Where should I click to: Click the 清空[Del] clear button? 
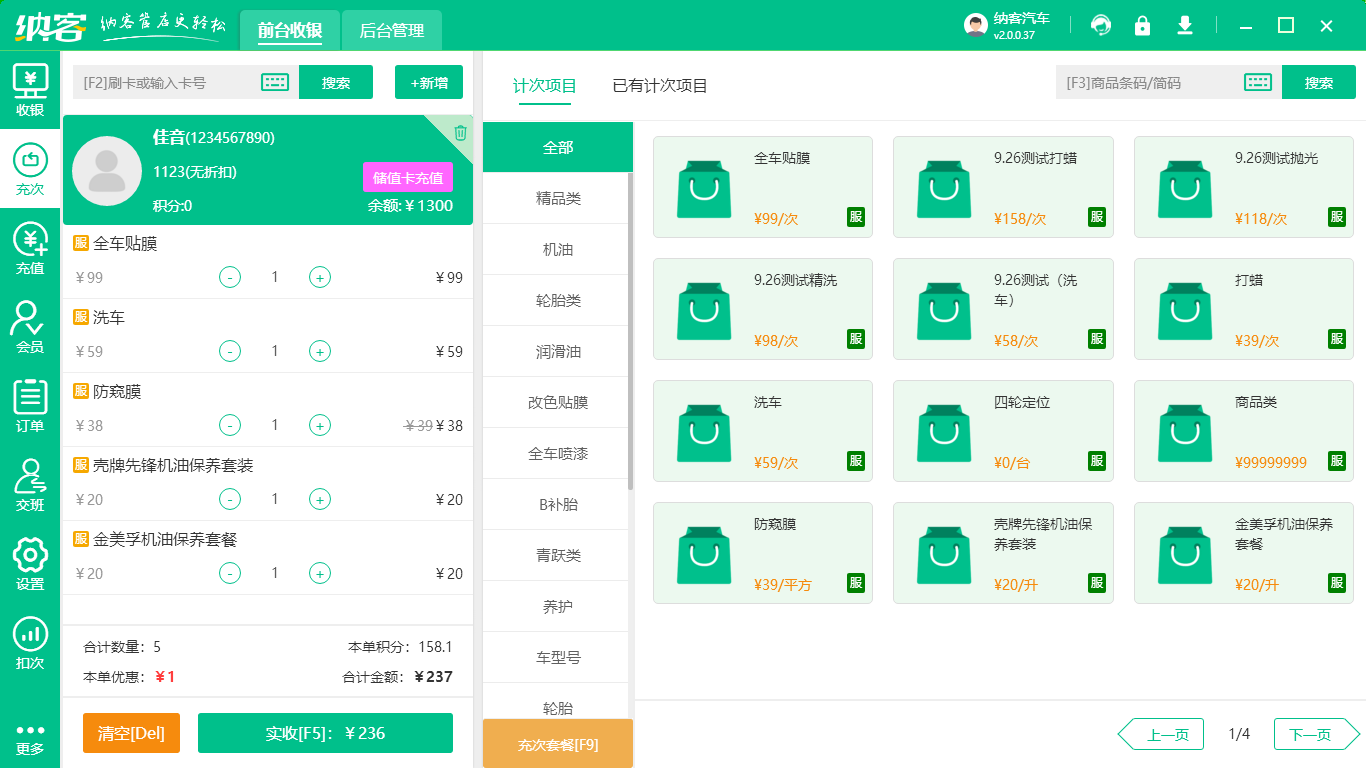tap(131, 733)
